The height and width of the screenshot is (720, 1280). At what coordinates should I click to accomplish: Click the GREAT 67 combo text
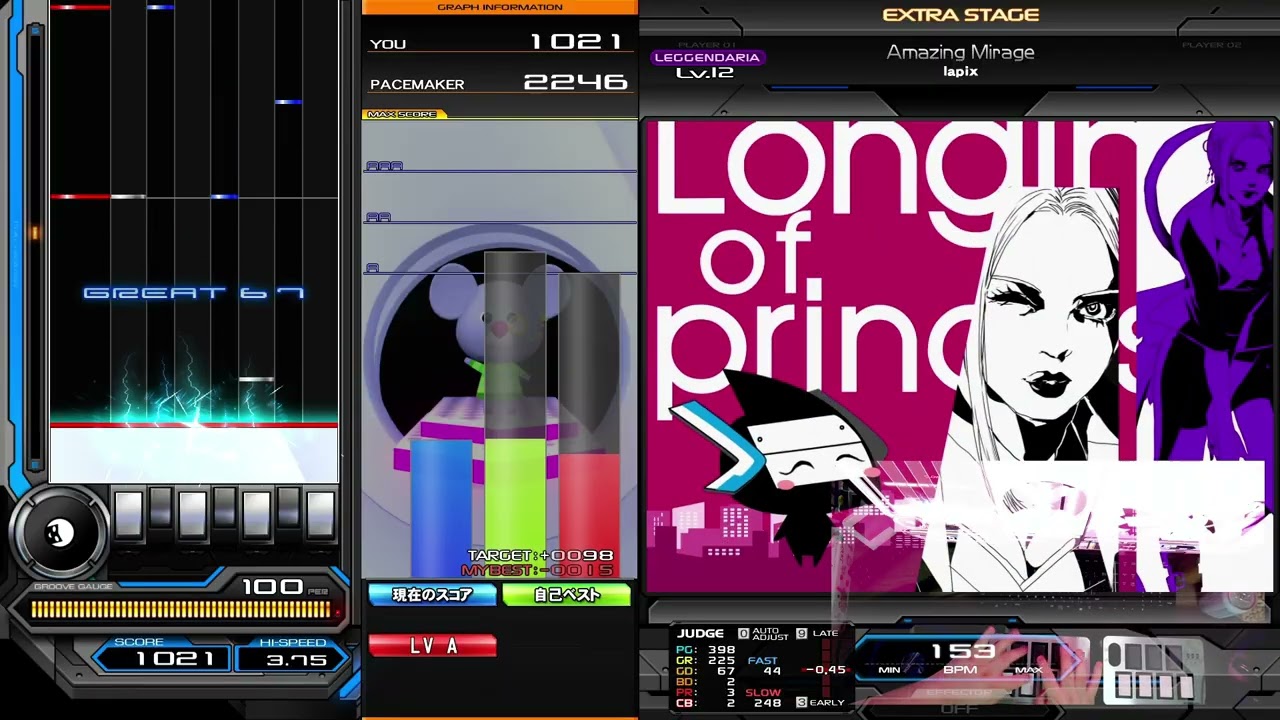[x=194, y=293]
